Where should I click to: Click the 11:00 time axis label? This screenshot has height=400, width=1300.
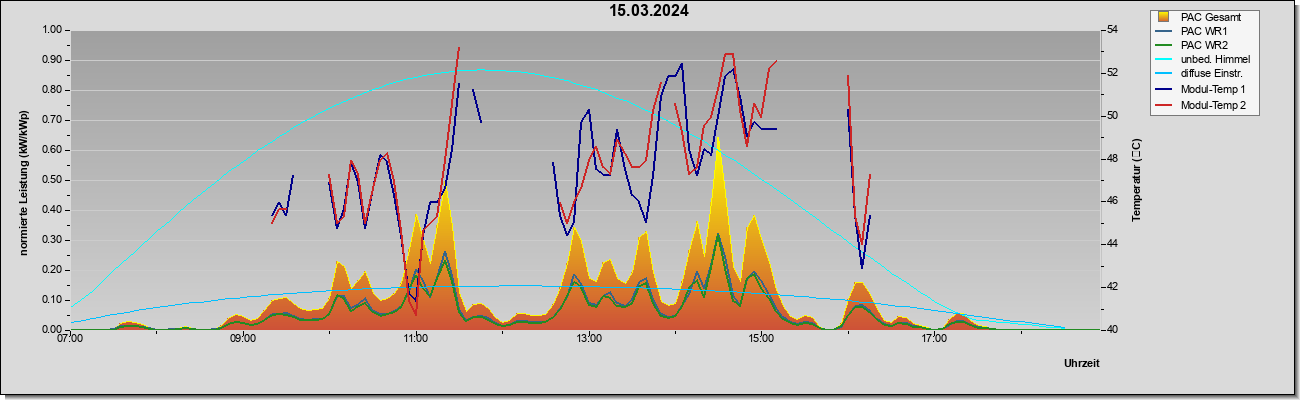pyautogui.click(x=416, y=339)
